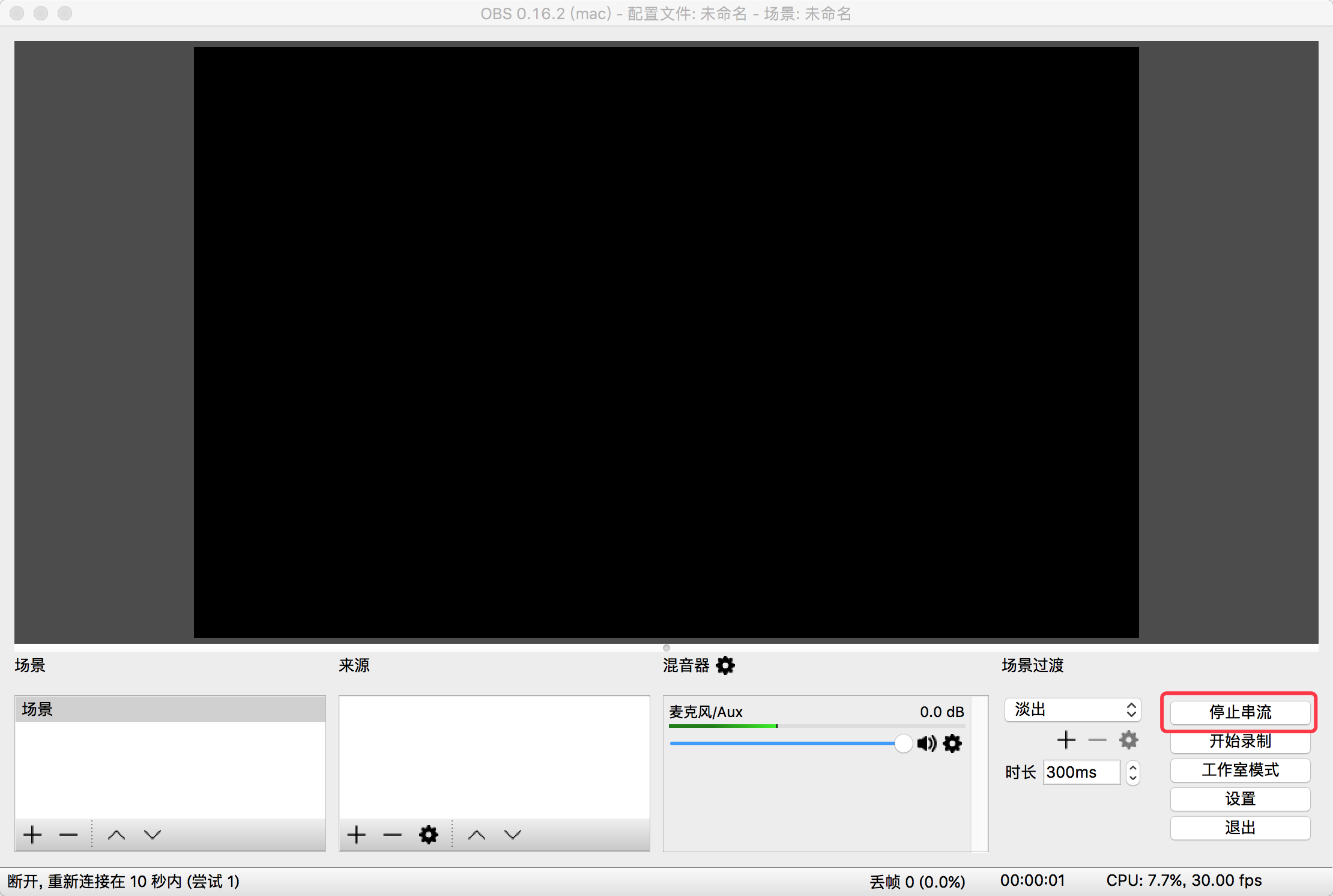The height and width of the screenshot is (896, 1333).
Task: Increase transition duration with stepper up arrow
Action: pos(1133,767)
